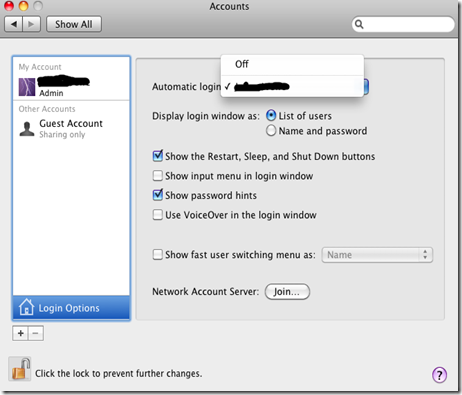
Task: Select the Admin account in the sidebar
Action: pos(71,87)
